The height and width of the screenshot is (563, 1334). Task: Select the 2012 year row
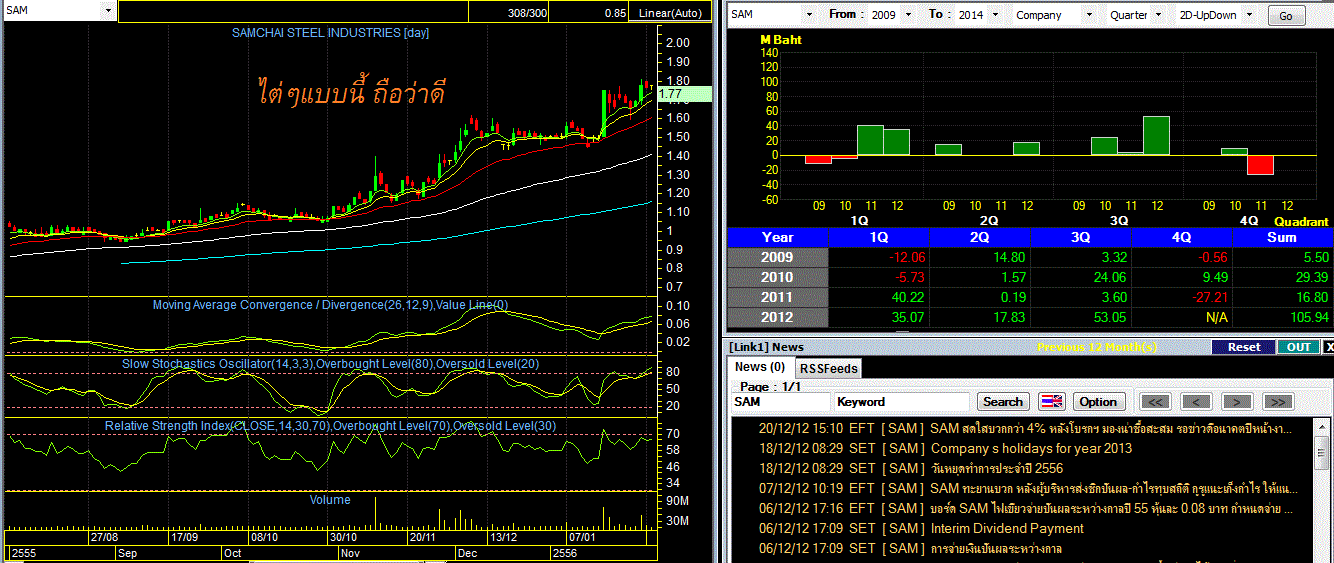[x=778, y=317]
